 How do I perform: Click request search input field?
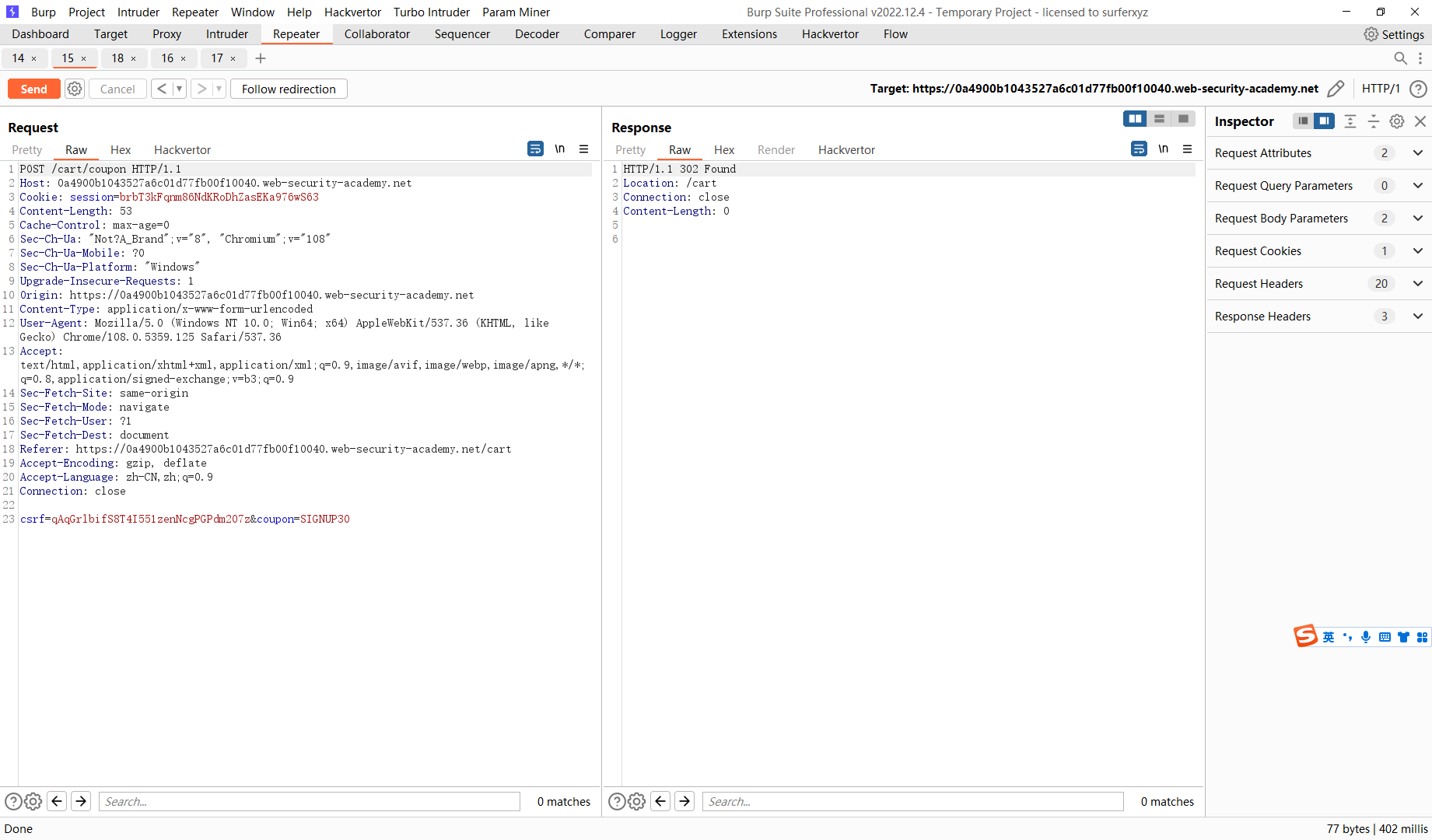pos(310,802)
